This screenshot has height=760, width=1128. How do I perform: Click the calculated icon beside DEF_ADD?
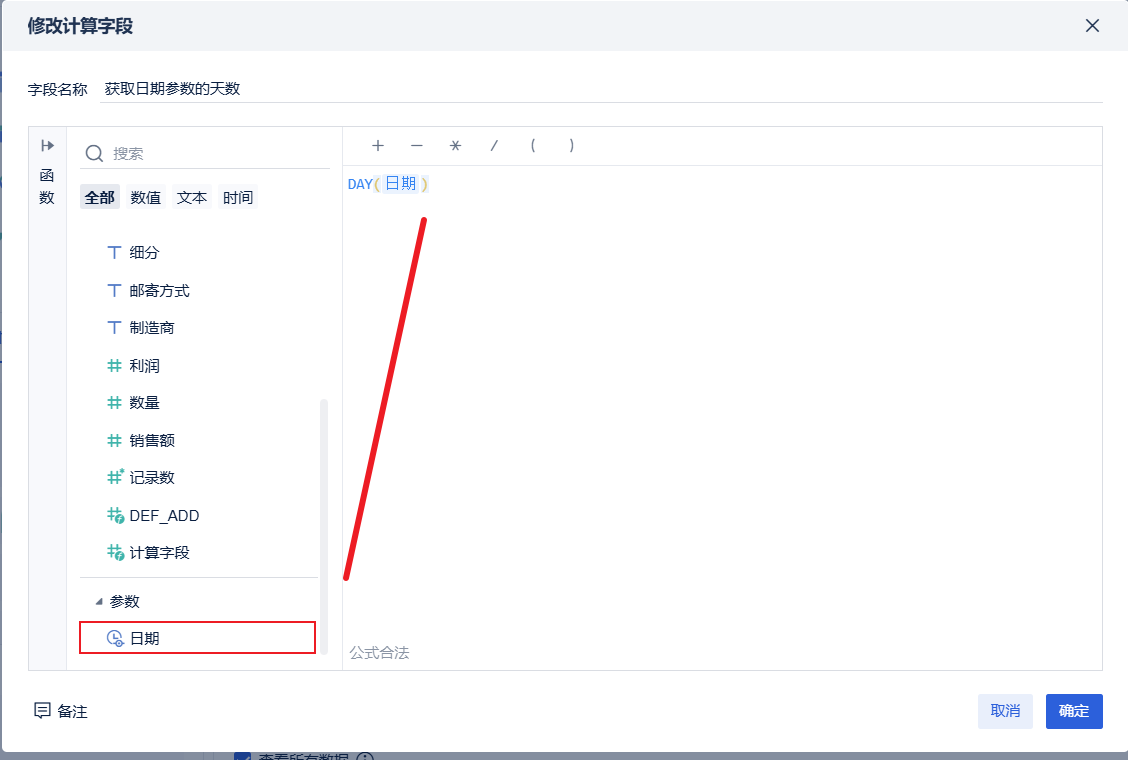115,515
